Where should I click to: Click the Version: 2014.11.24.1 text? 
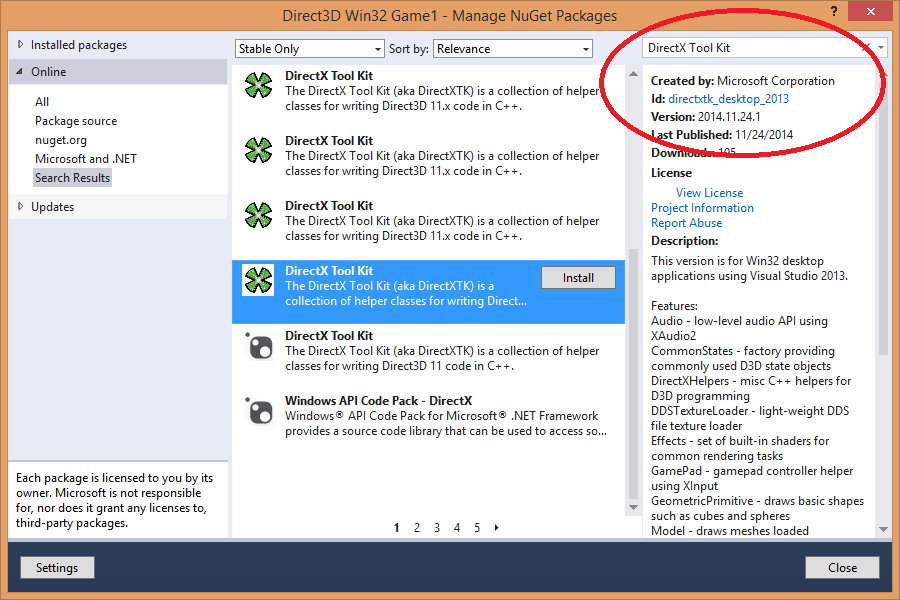pos(705,117)
